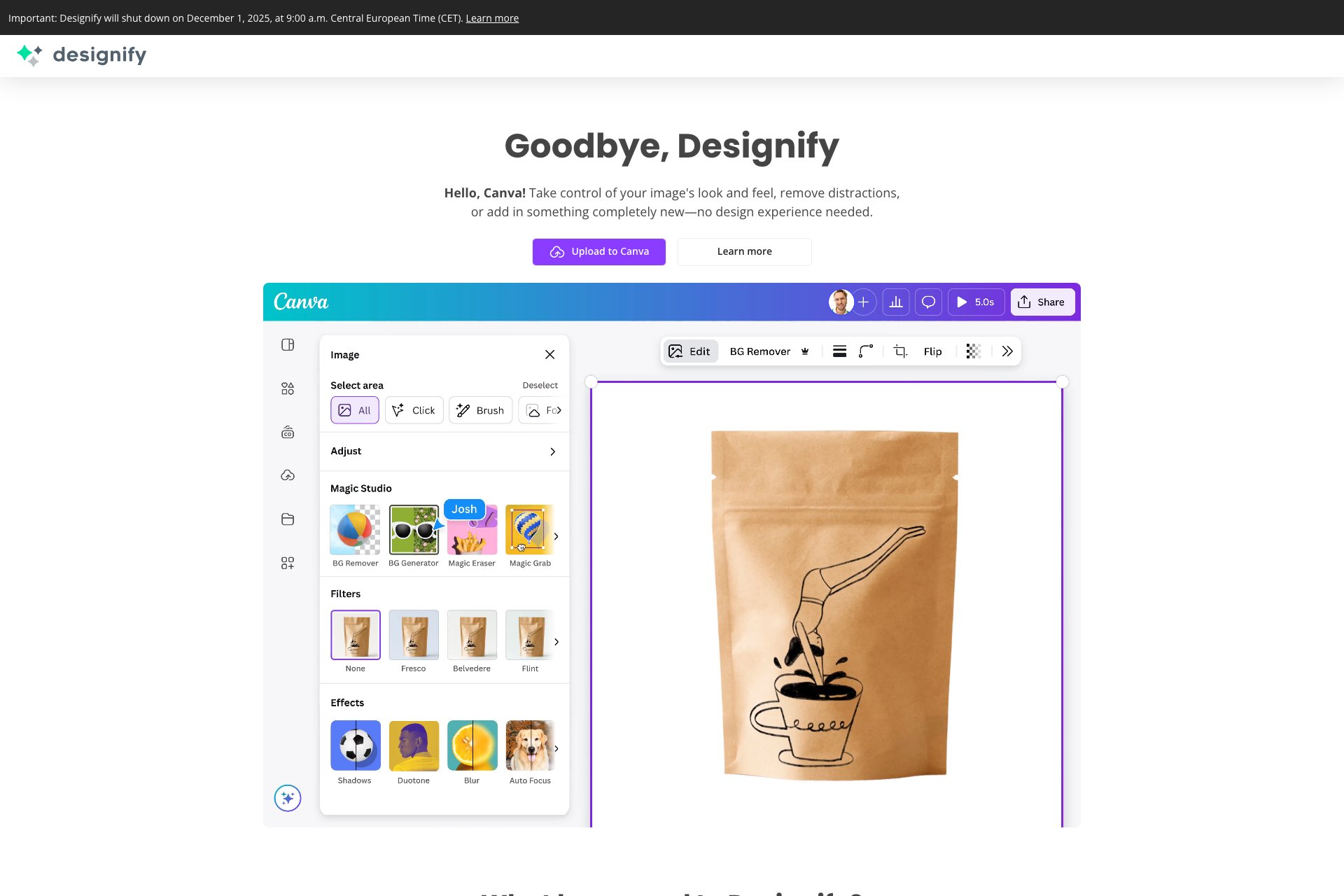Click the Canva AI sparkle button
The width and height of the screenshot is (1344, 896).
click(x=288, y=798)
